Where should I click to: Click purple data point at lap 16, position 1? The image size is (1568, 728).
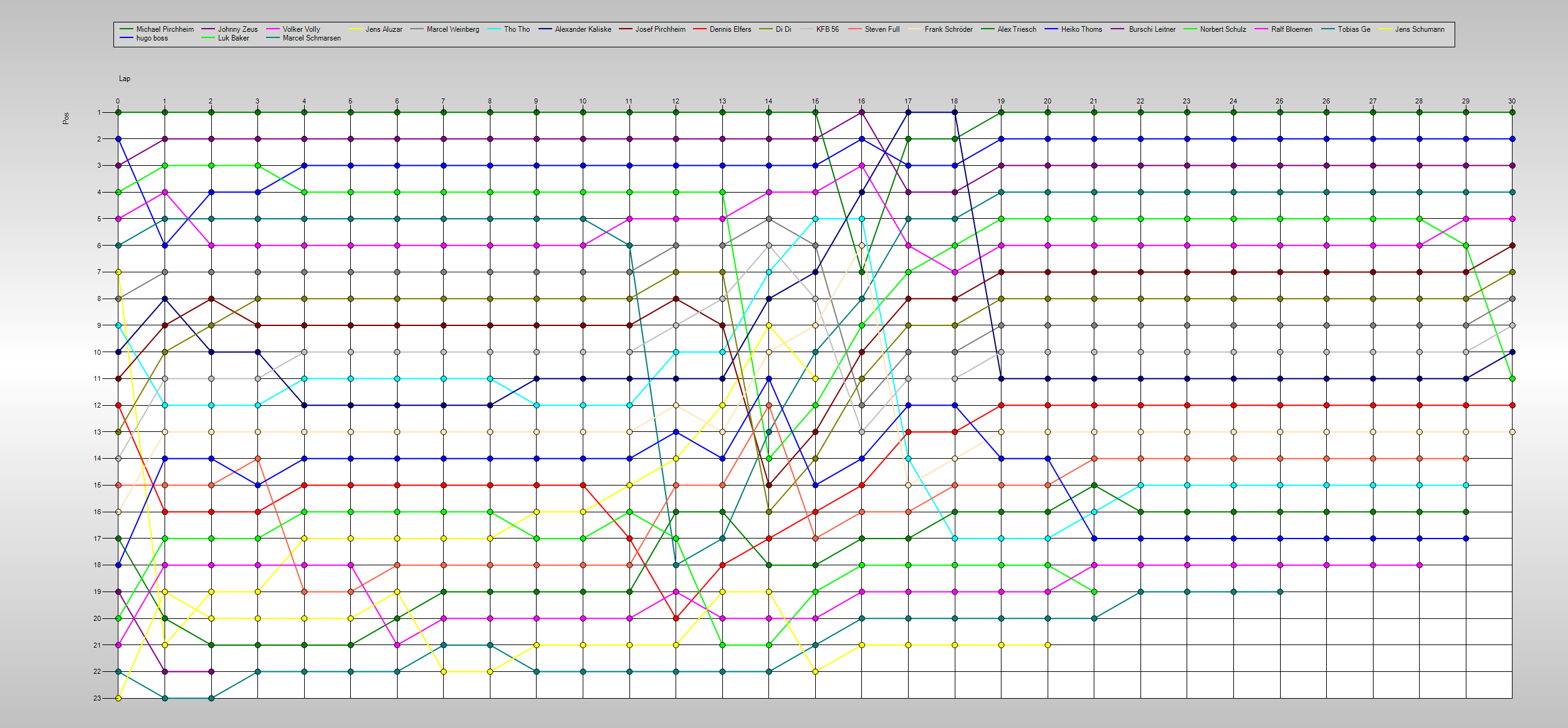point(862,112)
